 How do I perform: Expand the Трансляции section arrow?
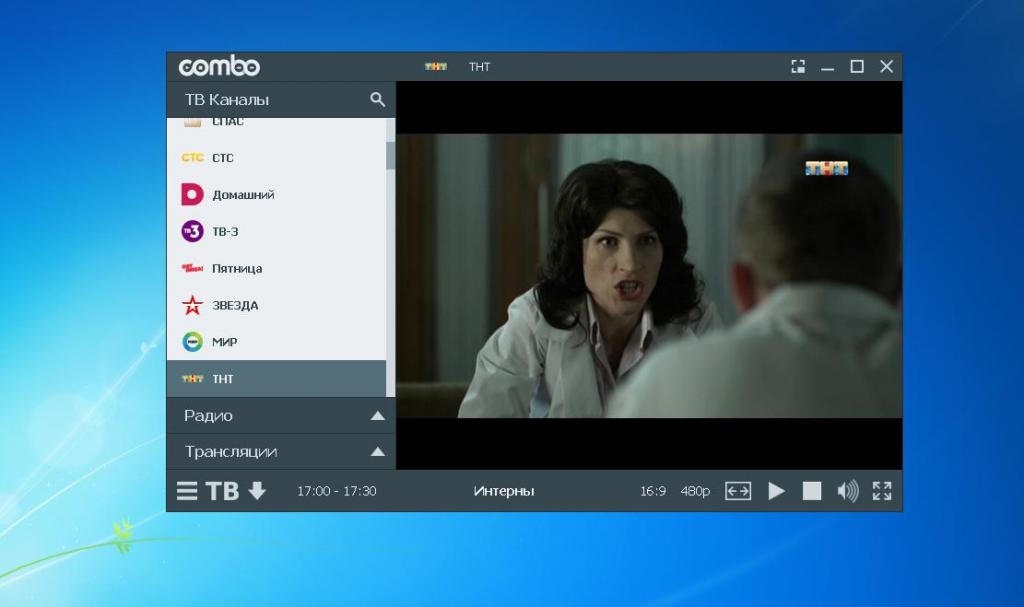point(377,451)
